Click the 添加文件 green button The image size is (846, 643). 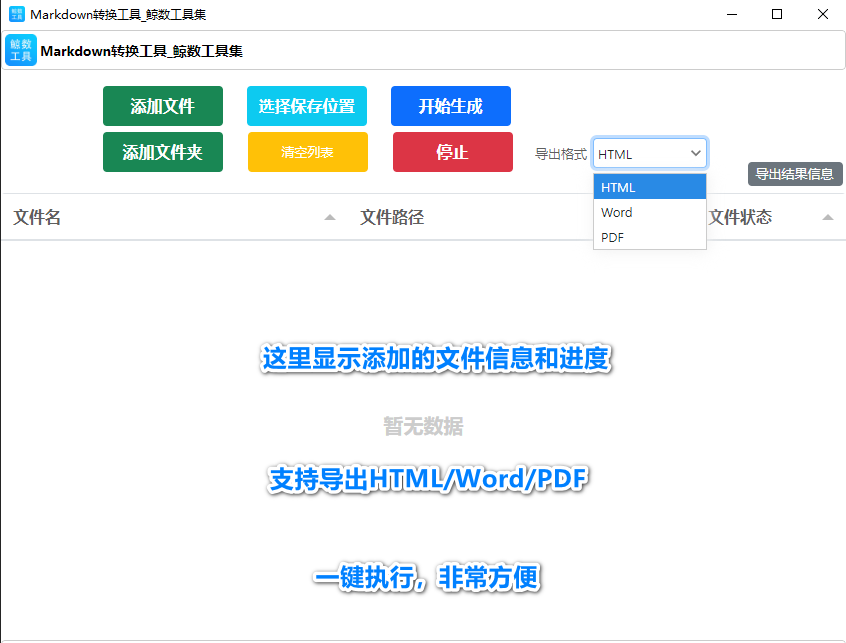click(162, 106)
